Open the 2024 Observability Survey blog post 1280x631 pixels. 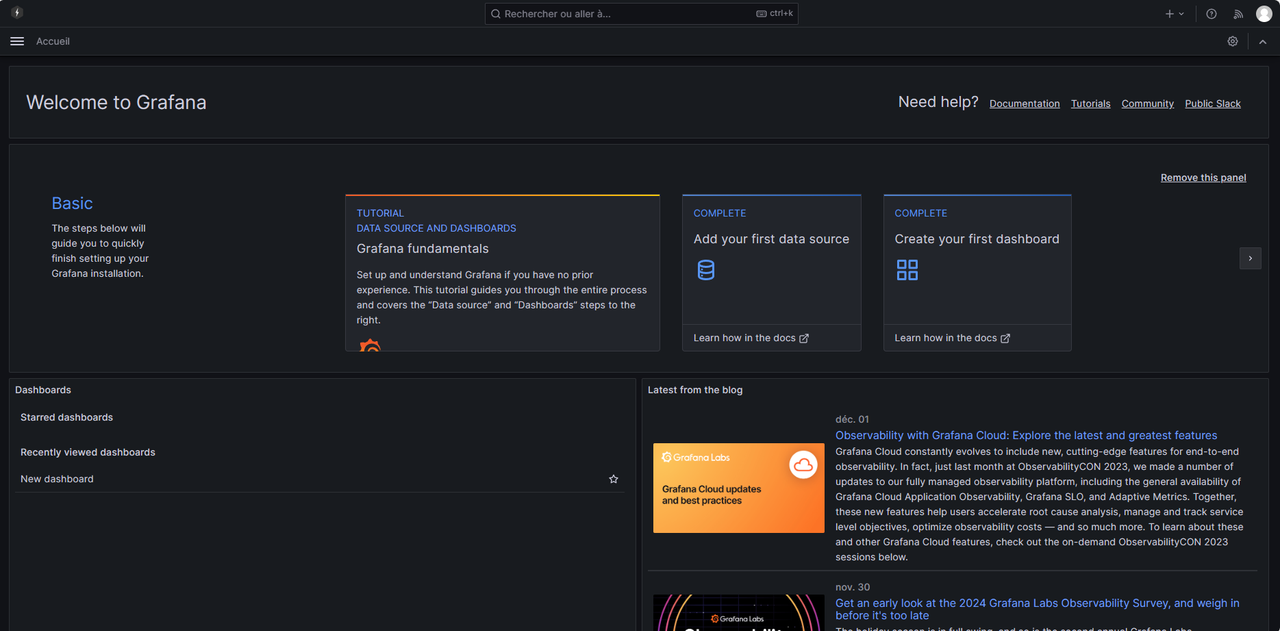[1037, 609]
